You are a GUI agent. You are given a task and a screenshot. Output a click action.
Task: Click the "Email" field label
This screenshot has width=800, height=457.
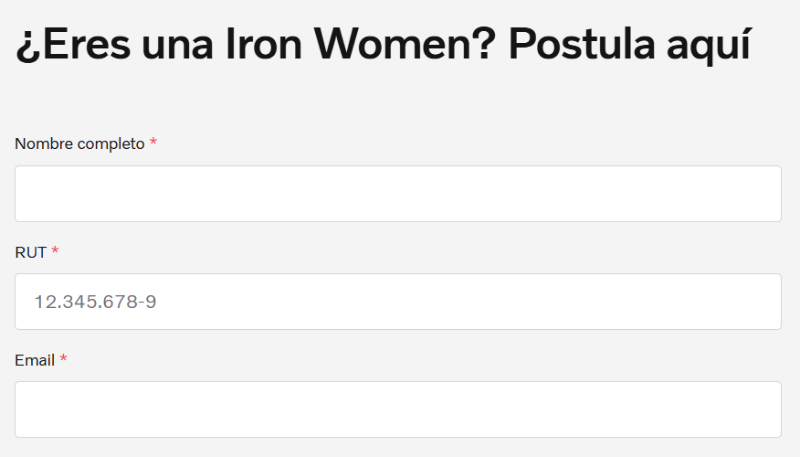tap(34, 360)
